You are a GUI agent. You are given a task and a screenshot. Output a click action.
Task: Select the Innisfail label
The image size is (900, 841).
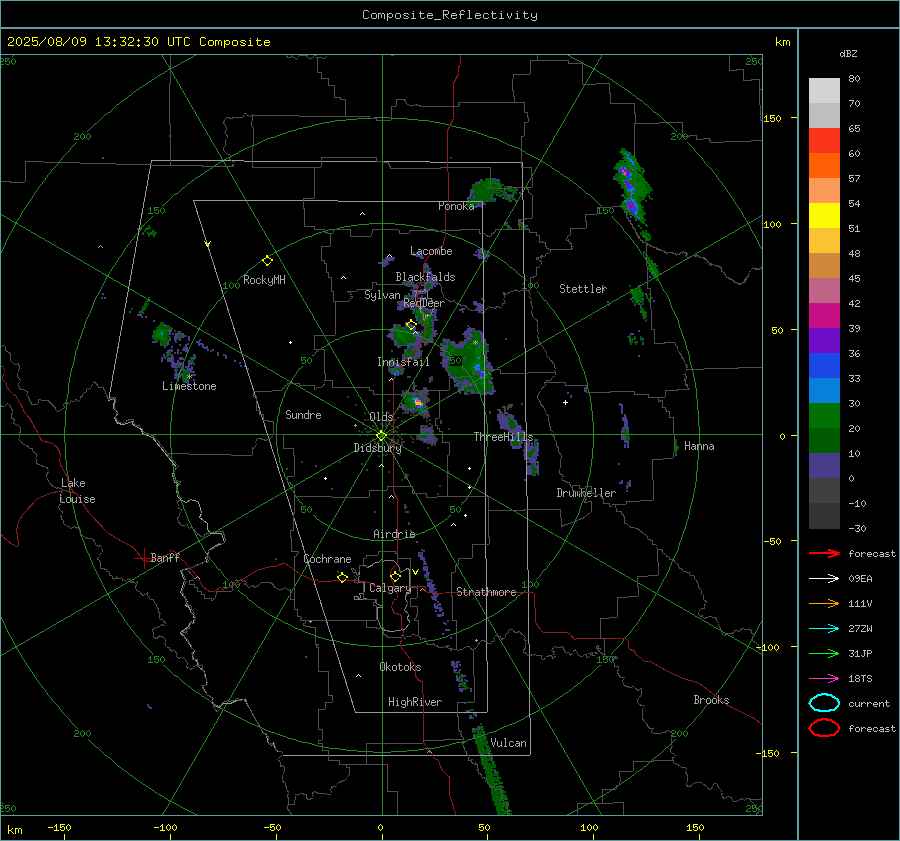coord(403,362)
